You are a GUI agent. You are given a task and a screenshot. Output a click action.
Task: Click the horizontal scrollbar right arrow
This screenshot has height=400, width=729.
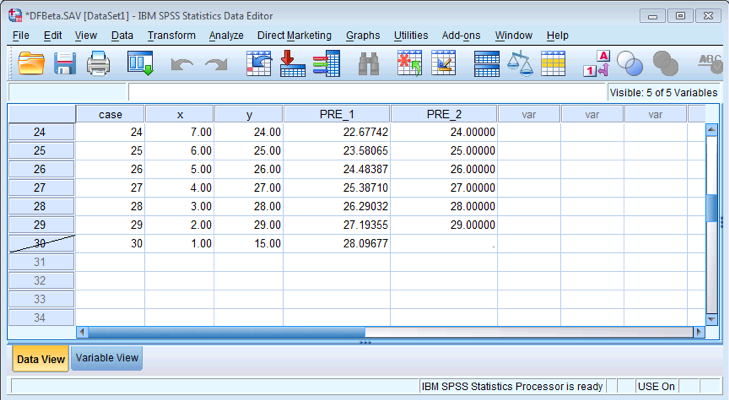pos(699,332)
